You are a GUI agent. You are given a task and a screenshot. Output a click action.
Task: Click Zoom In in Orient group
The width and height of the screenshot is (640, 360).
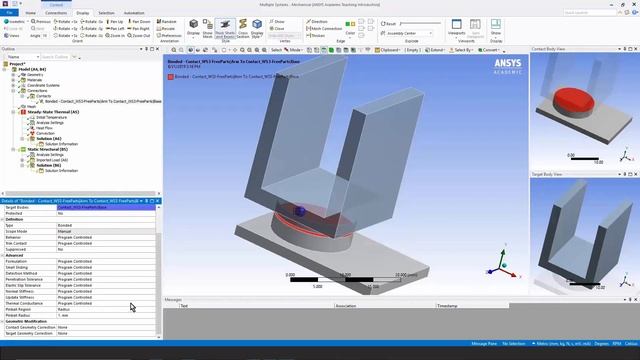click(x=115, y=36)
